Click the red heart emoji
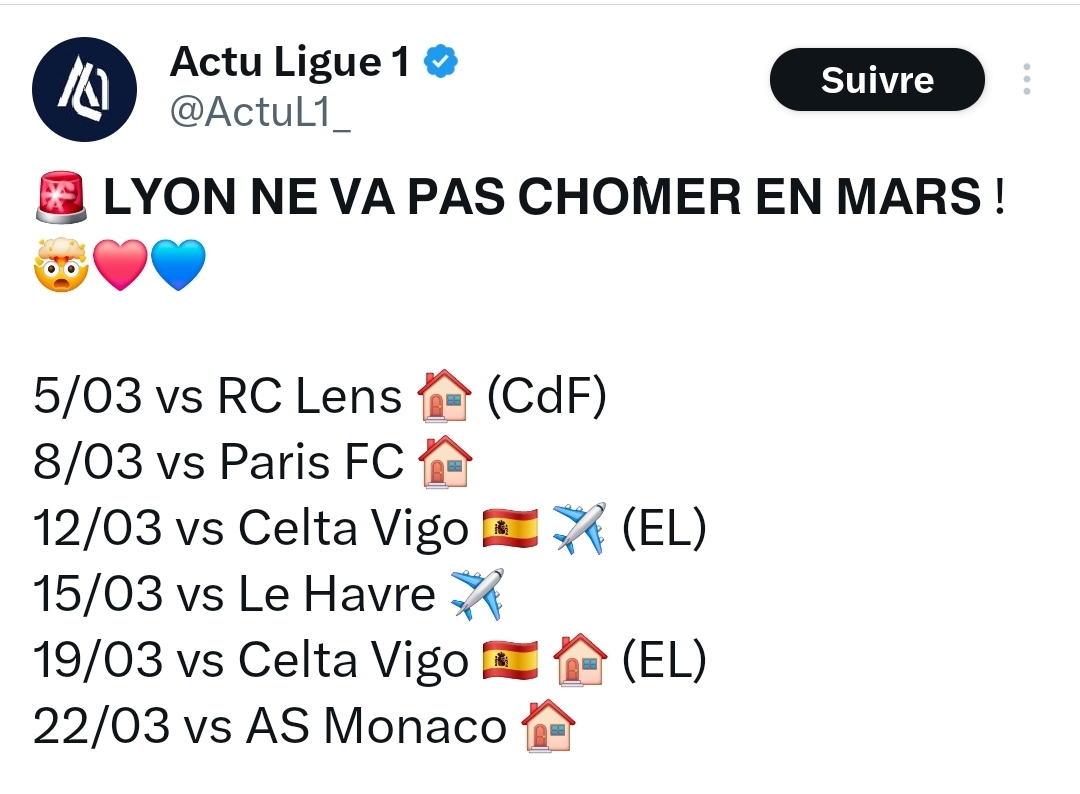The image size is (1080, 794). pos(120,264)
